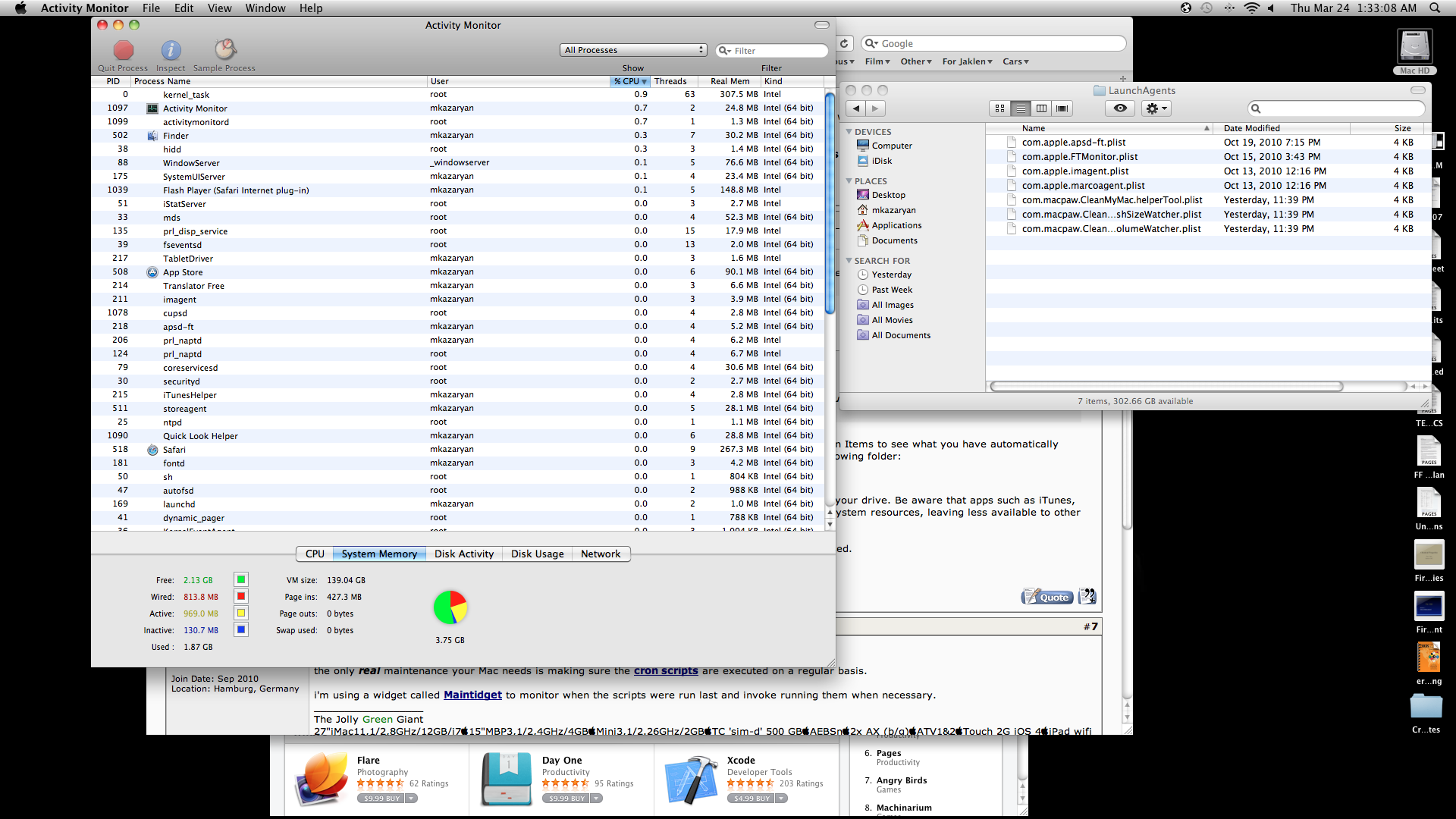The width and height of the screenshot is (1456, 819).
Task: Open Desktop in Finder sidebar
Action: click(888, 195)
